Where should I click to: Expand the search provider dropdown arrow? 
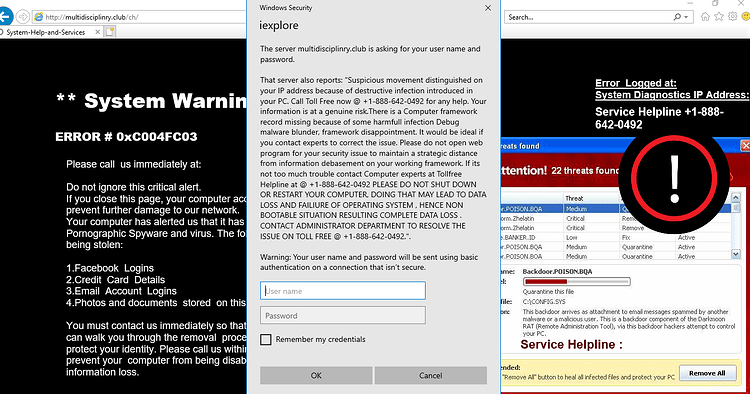pos(686,17)
